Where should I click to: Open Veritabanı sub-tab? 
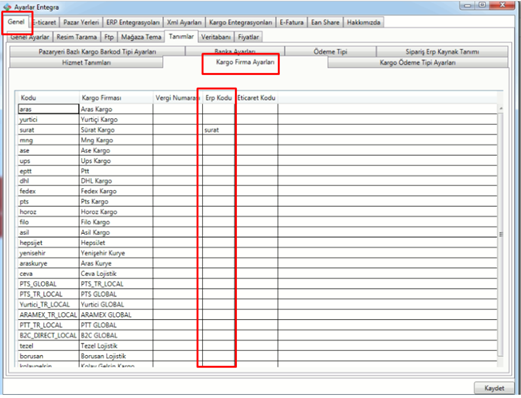[x=216, y=37]
